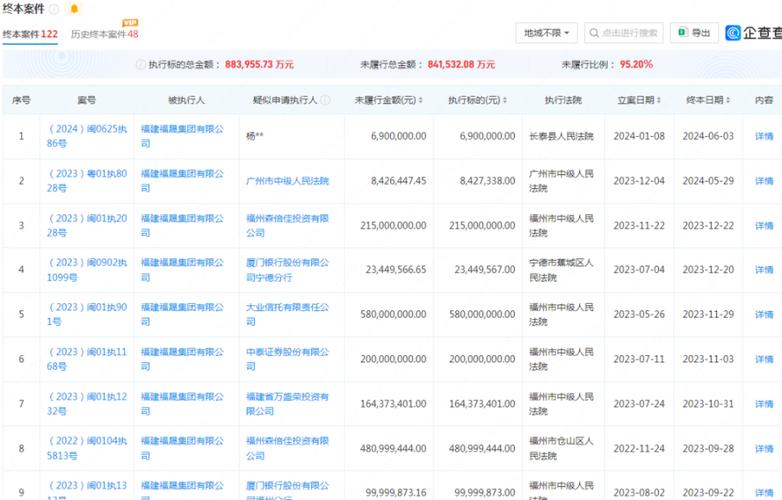This screenshot has height=500, width=782.
Task: Open 福建福晟集团有限公司 in row 1
Action: pos(182,136)
